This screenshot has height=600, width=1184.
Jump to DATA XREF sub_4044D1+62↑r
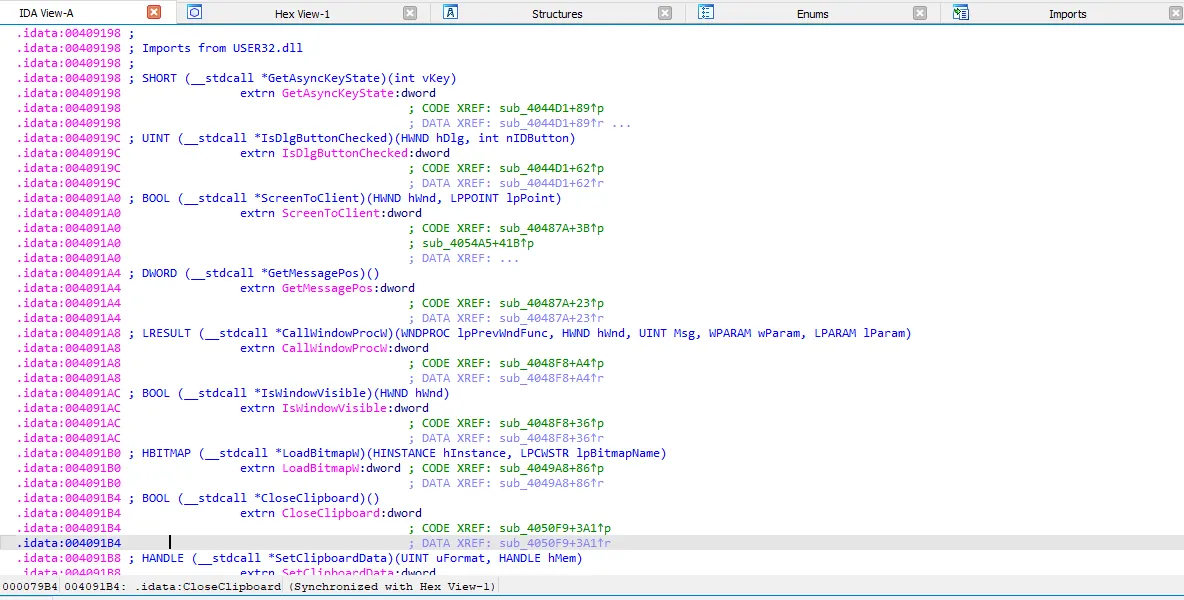[551, 183]
